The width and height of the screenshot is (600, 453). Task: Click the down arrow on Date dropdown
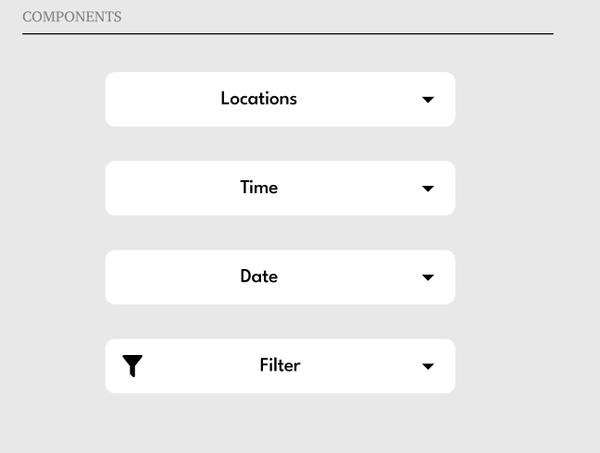point(428,277)
